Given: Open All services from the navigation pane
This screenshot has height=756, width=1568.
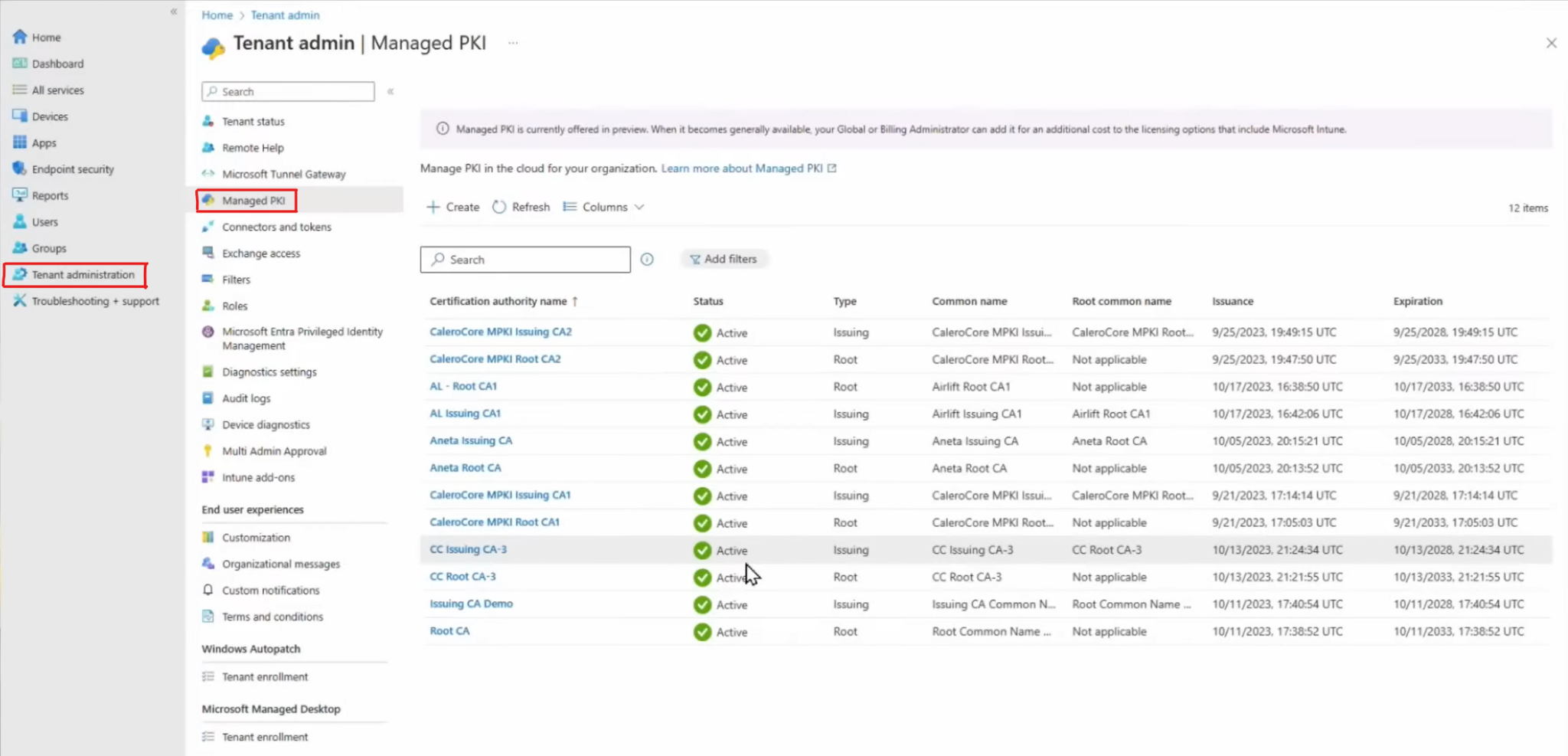Looking at the screenshot, I should point(57,90).
